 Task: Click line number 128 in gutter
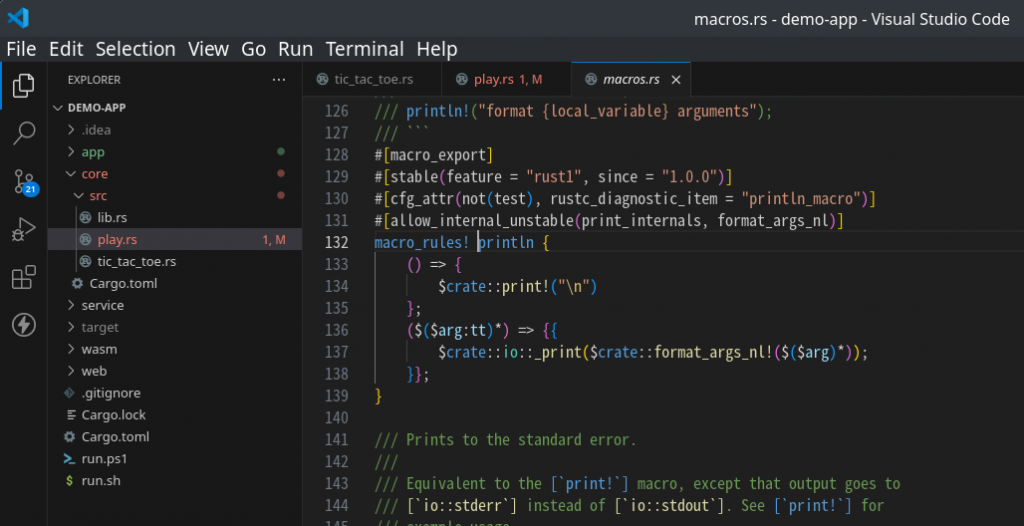point(336,155)
